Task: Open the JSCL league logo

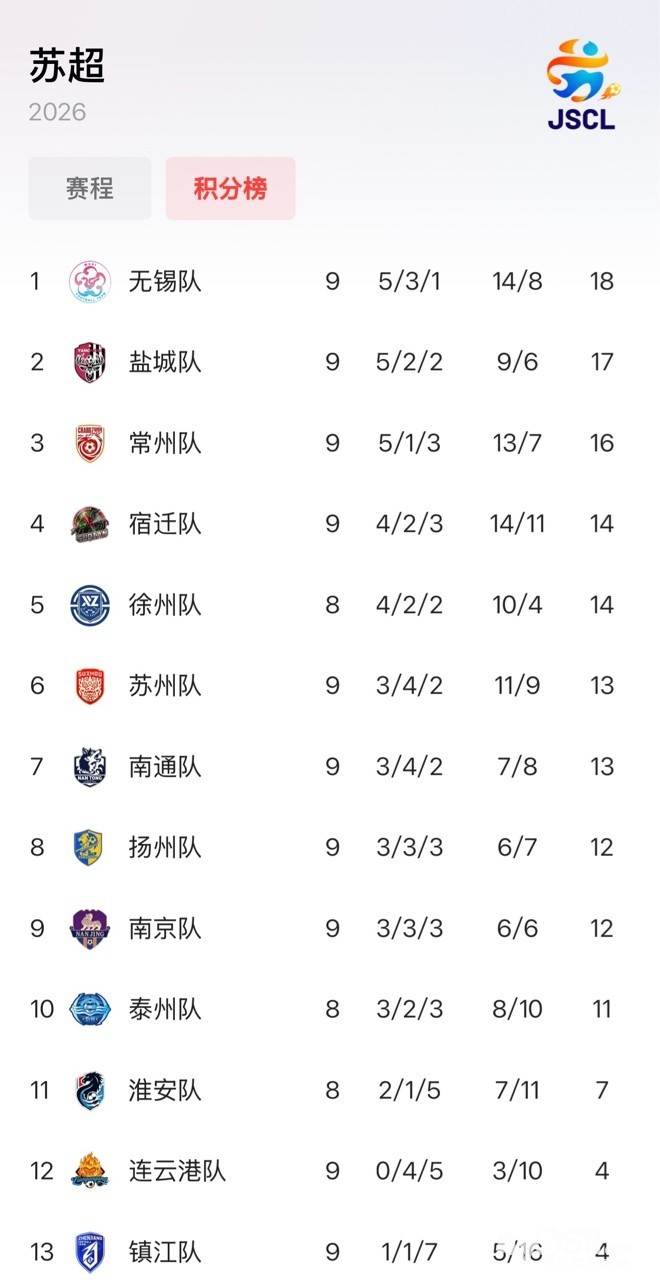Action: pos(582,84)
